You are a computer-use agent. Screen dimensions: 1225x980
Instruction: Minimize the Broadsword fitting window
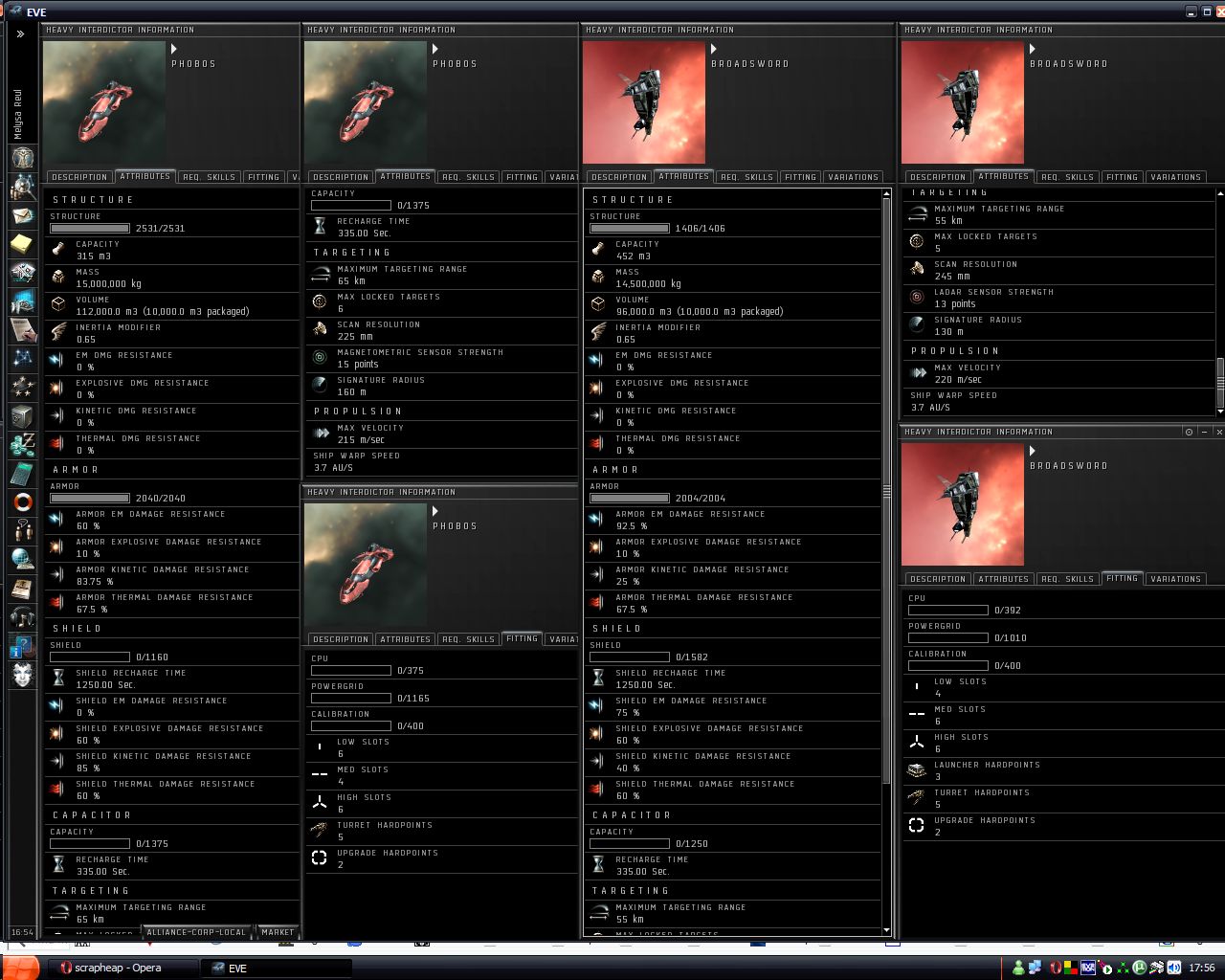pos(1204,432)
